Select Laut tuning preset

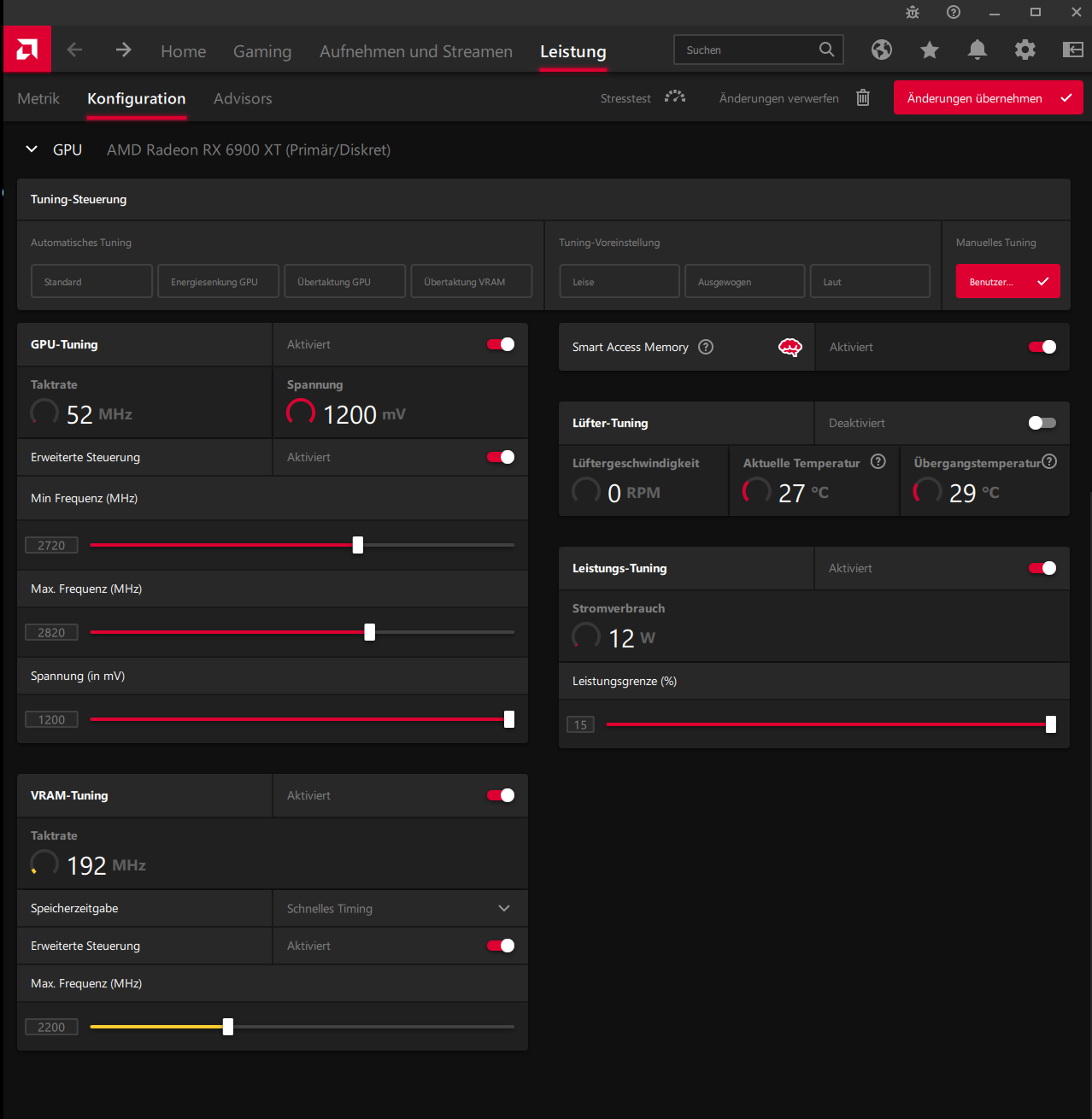870,281
